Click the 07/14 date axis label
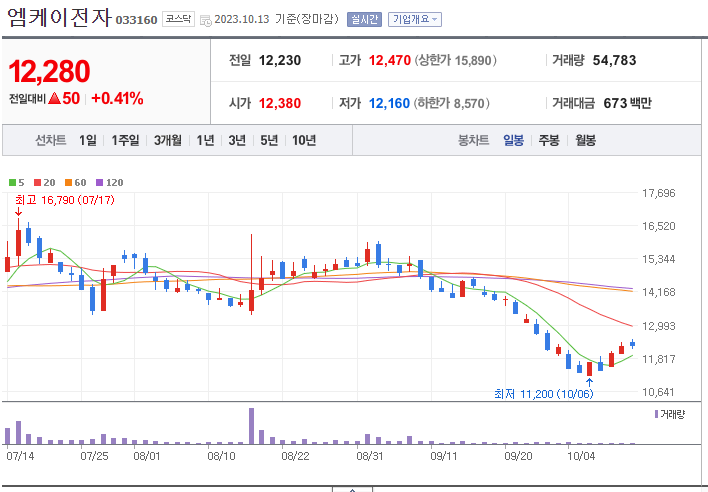Viewport: 708px width, 492px height. tap(20, 456)
